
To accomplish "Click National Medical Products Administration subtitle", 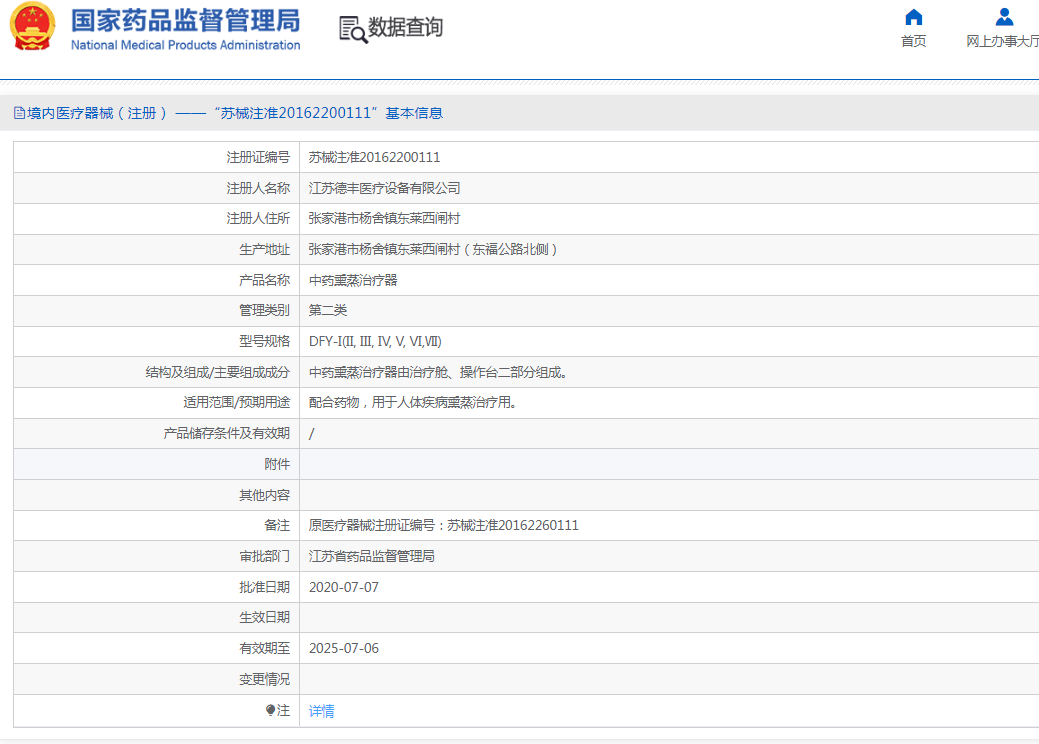I will click(x=186, y=45).
